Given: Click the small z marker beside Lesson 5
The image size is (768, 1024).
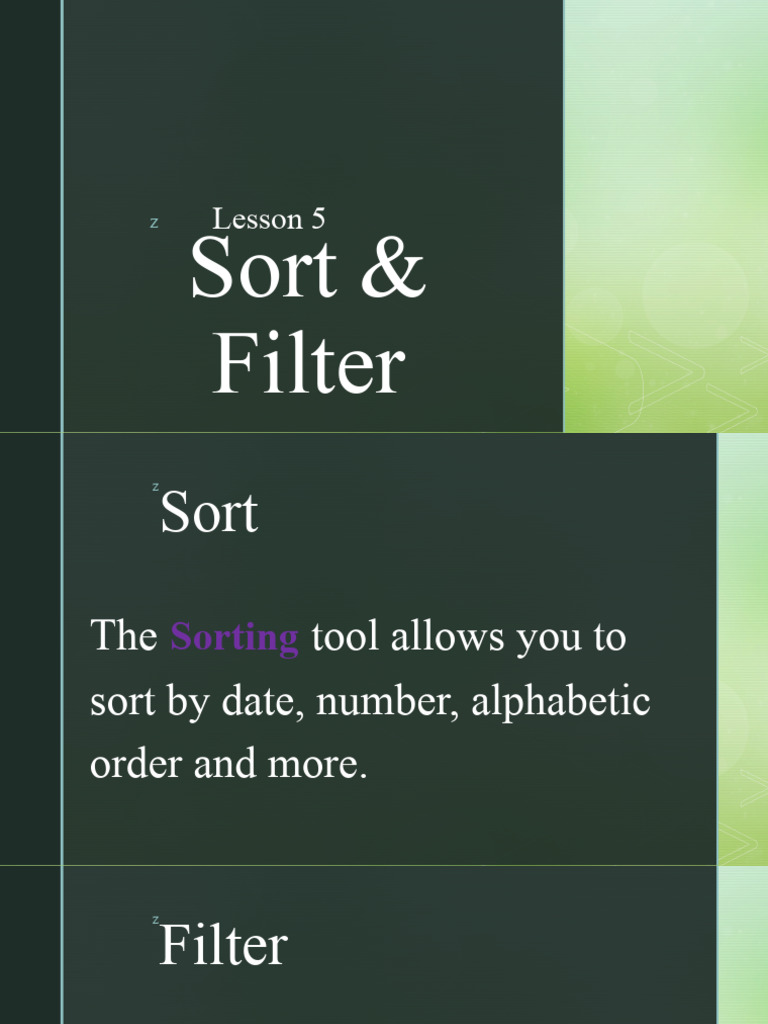Looking at the screenshot, I should 154,223.
